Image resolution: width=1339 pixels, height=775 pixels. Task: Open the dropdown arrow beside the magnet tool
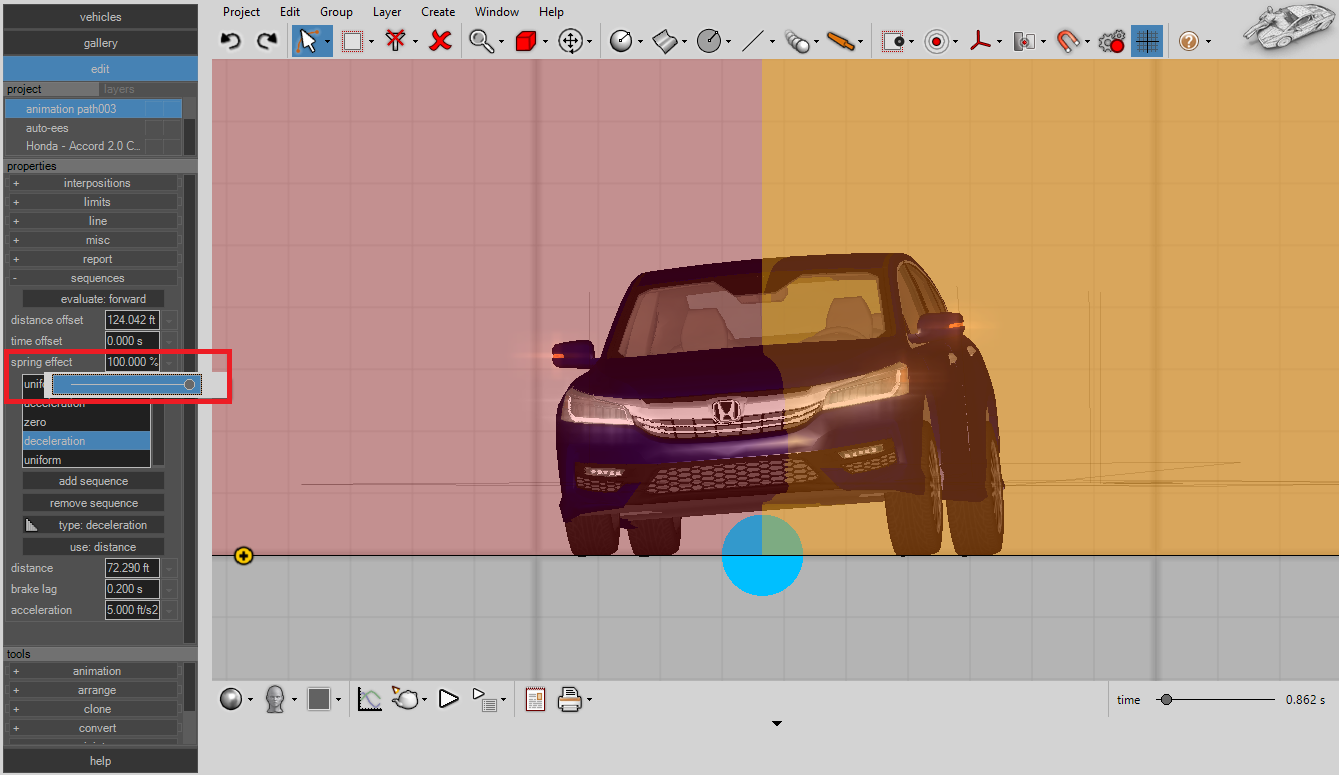[1087, 42]
